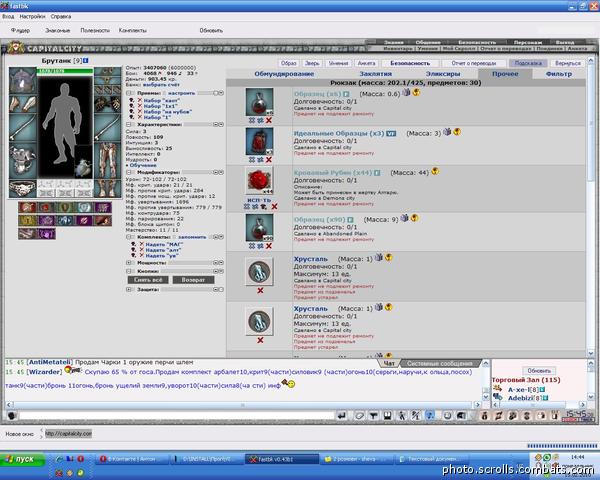This screenshot has height=480, width=600.
Task: Collapse the Характеристики section
Action: [129, 124]
